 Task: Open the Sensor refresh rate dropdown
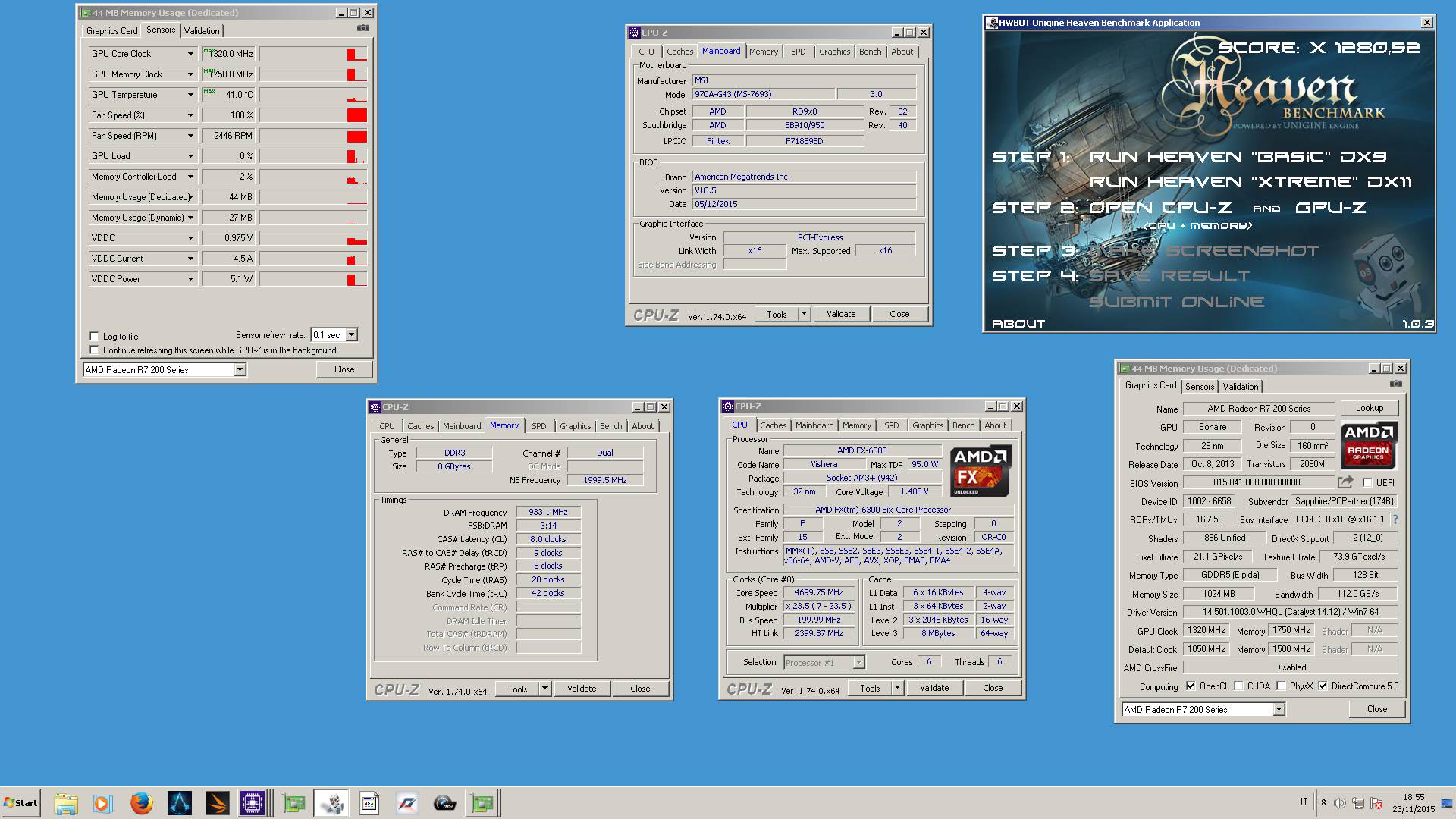(351, 334)
